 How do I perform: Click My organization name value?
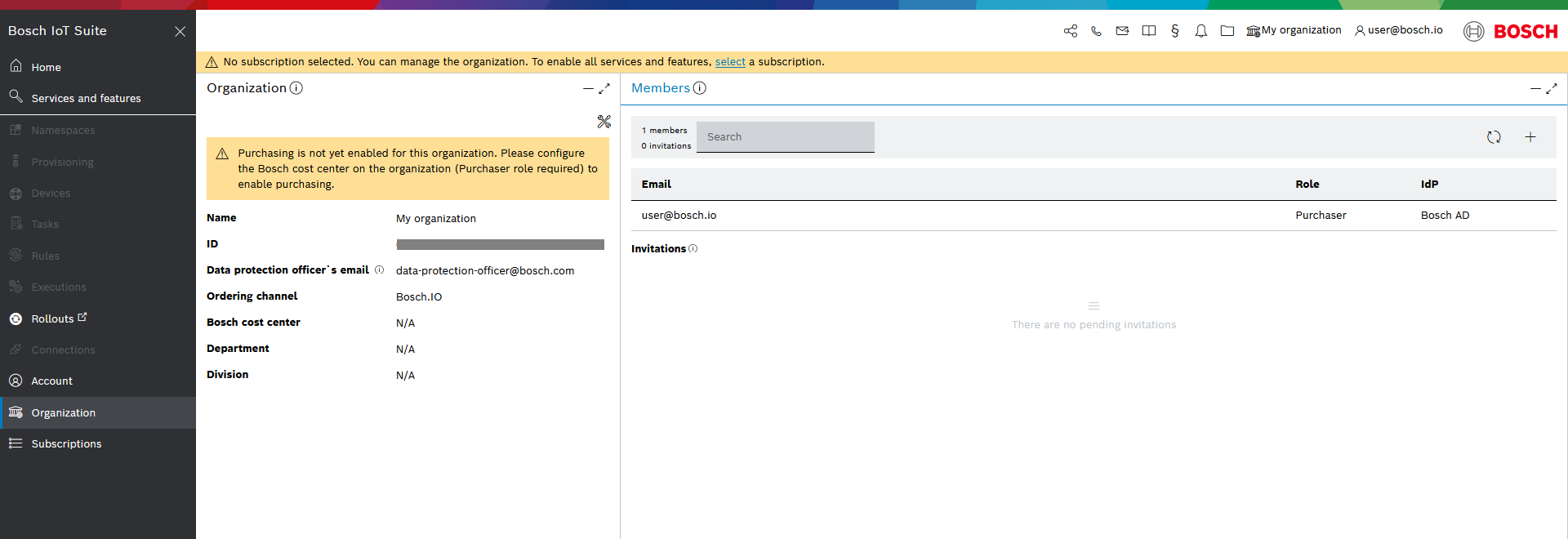pos(436,219)
